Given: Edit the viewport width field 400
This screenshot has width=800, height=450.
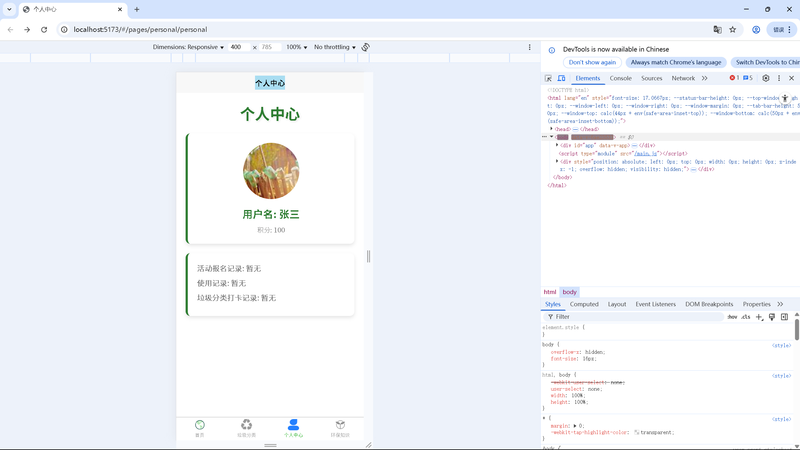Looking at the screenshot, I should pyautogui.click(x=239, y=47).
